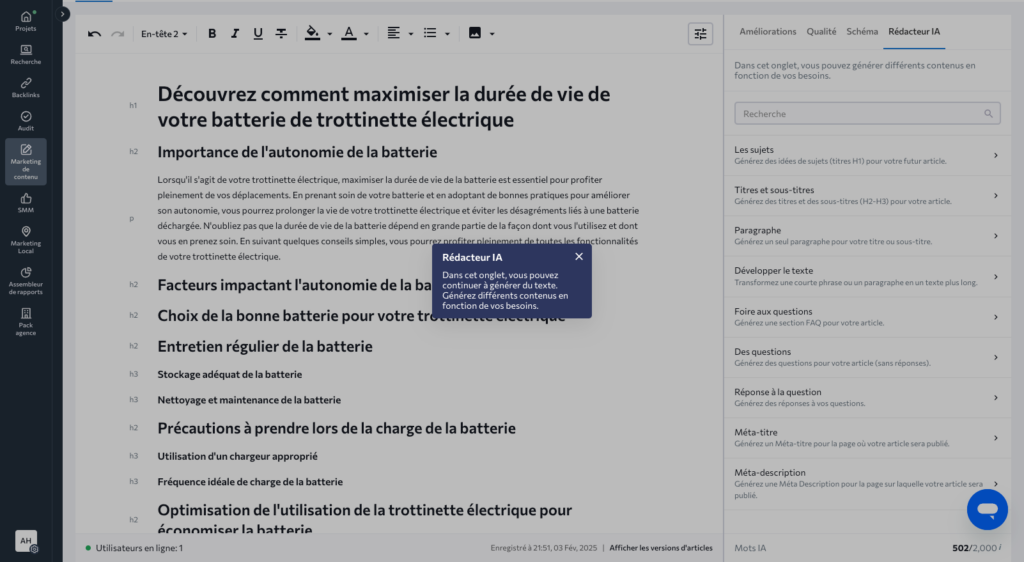
Task: Switch to the Qualité tab
Action: pyautogui.click(x=821, y=31)
